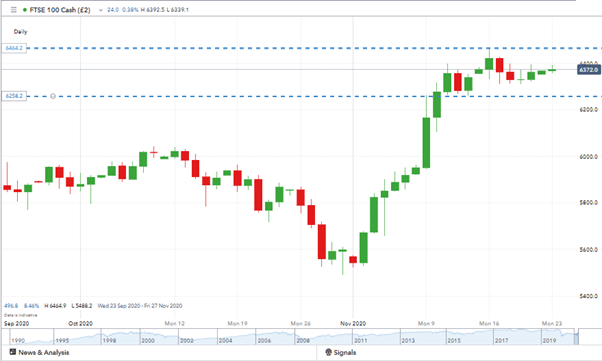Click the H 6464.9 range high value

tap(55, 306)
